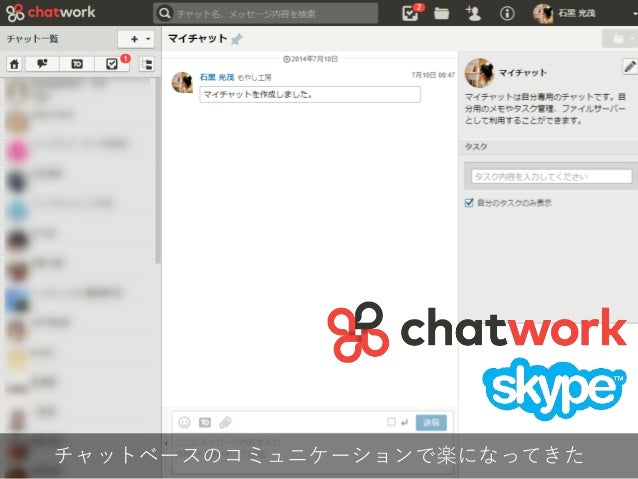This screenshot has width=638, height=479.
Task: Click the タスク section header
Action: coord(548,147)
